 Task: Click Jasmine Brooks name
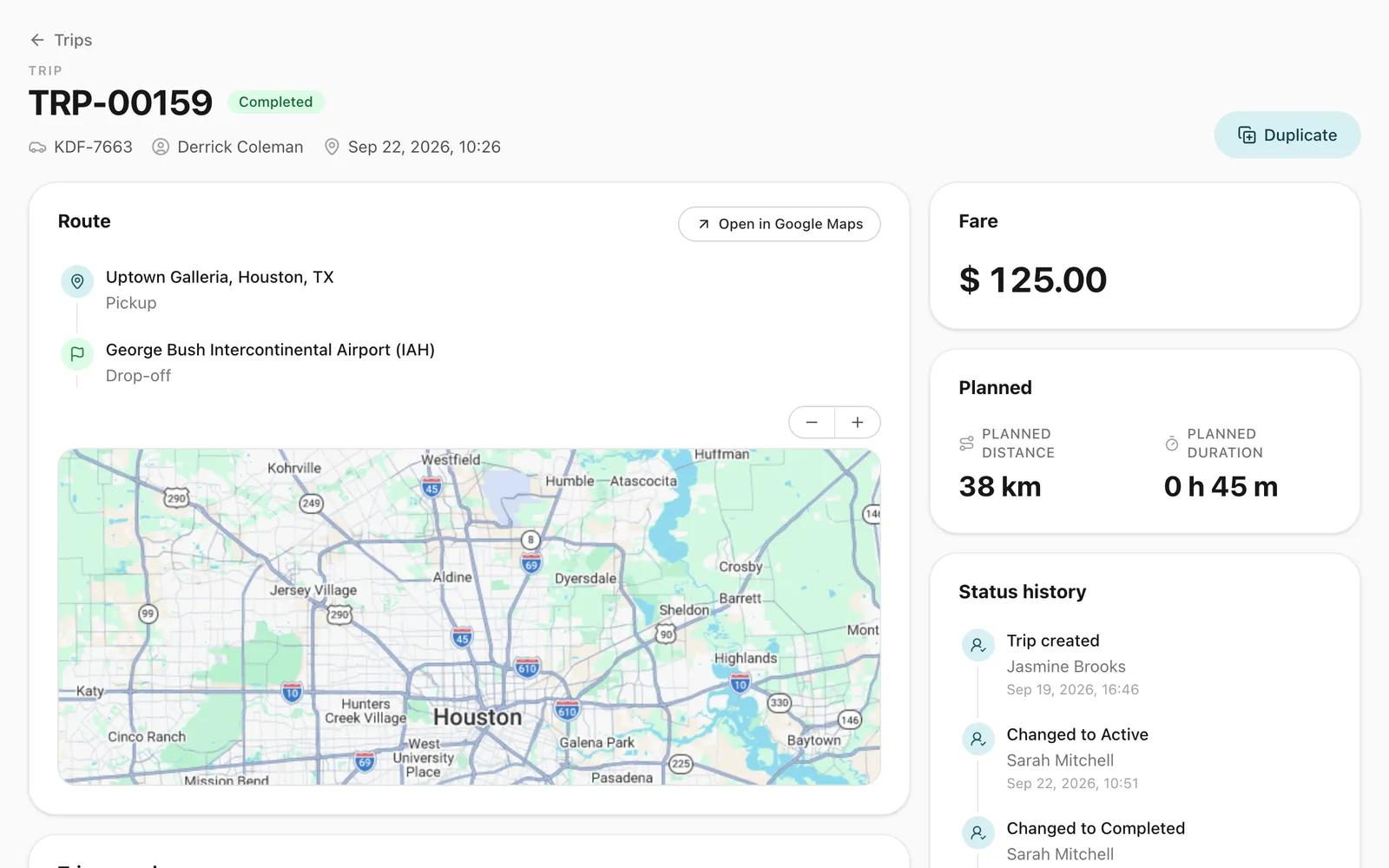coord(1066,667)
